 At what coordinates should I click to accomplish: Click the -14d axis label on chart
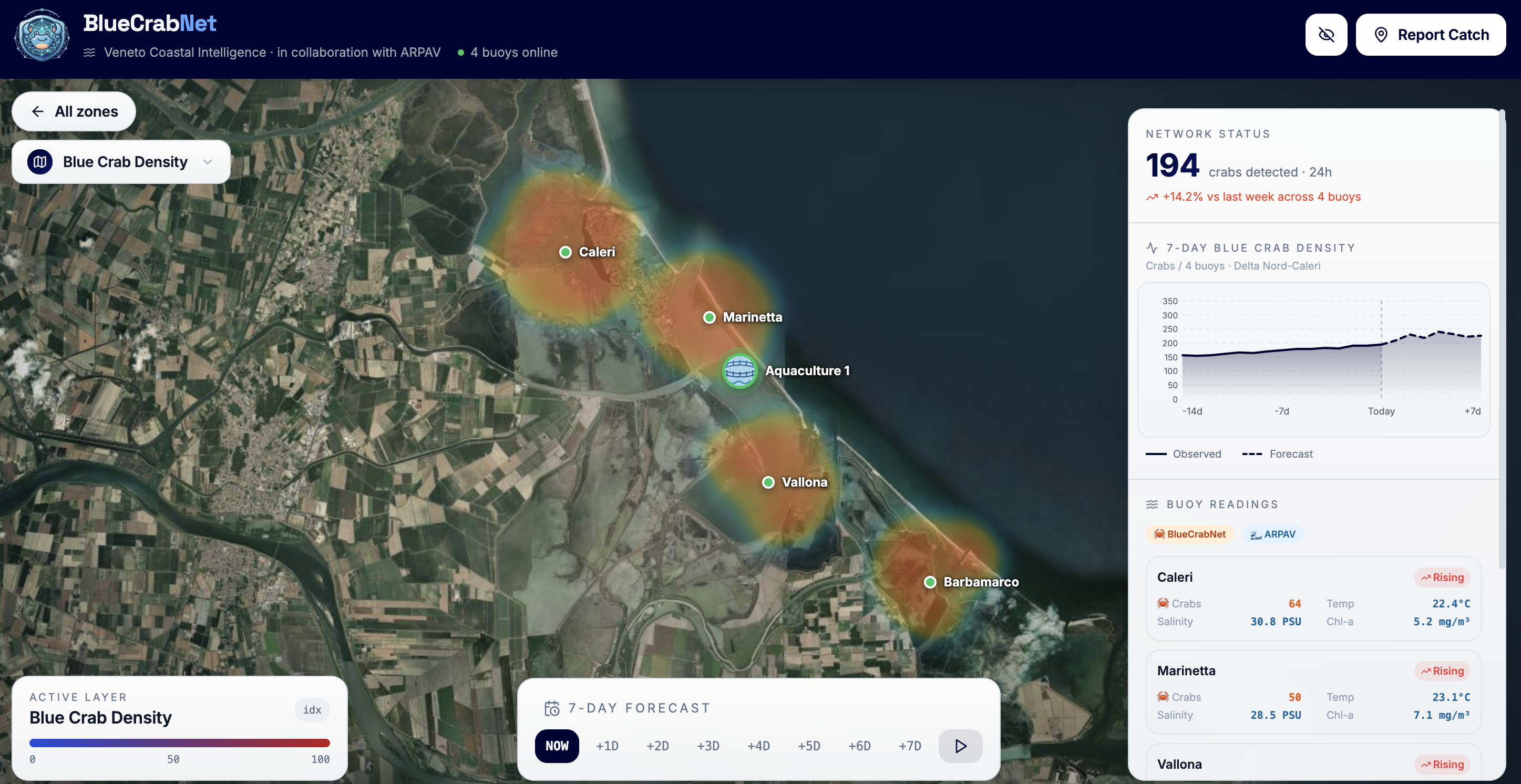(x=1192, y=411)
